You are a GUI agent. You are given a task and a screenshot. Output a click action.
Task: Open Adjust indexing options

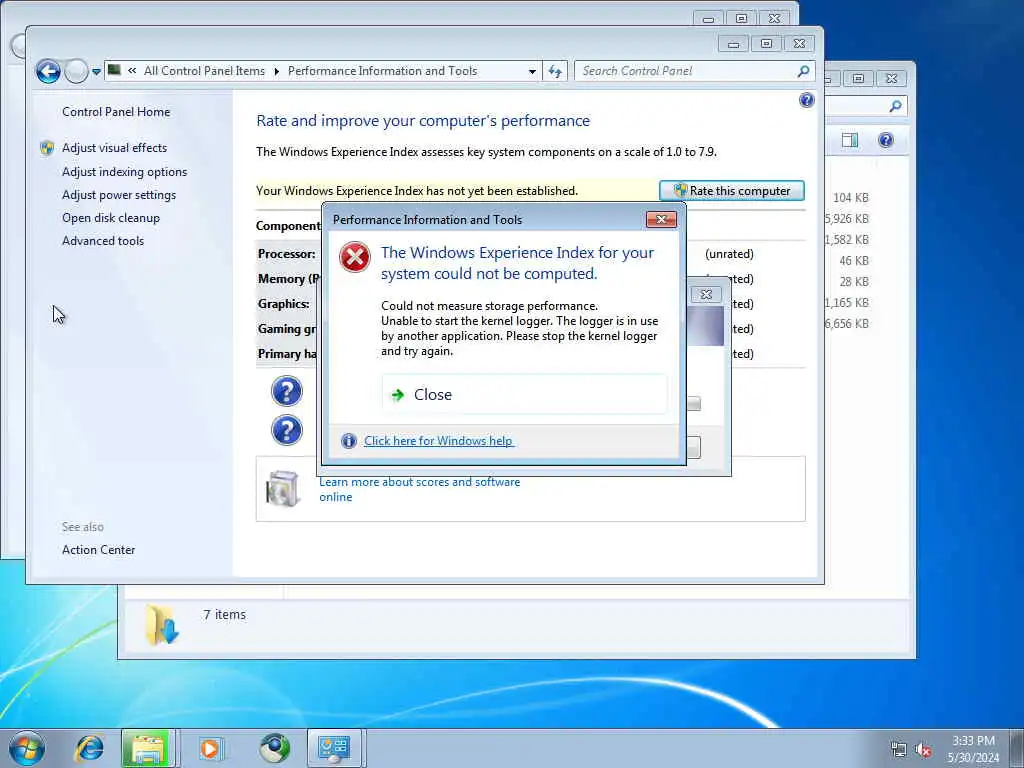(125, 172)
